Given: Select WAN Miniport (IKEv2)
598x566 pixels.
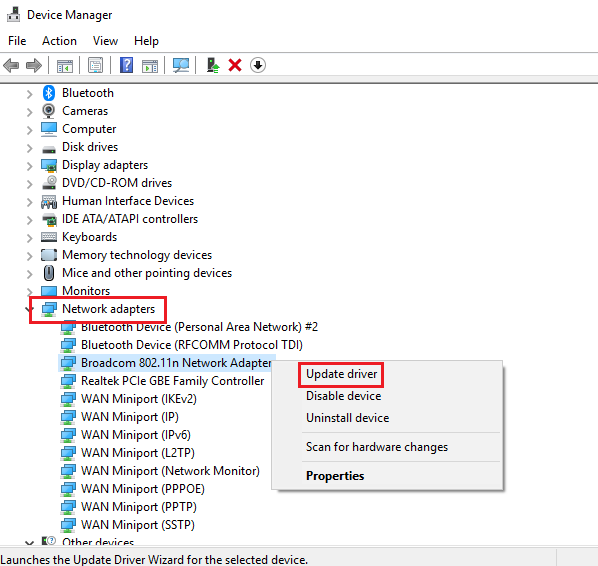Looking at the screenshot, I should click(x=139, y=399).
